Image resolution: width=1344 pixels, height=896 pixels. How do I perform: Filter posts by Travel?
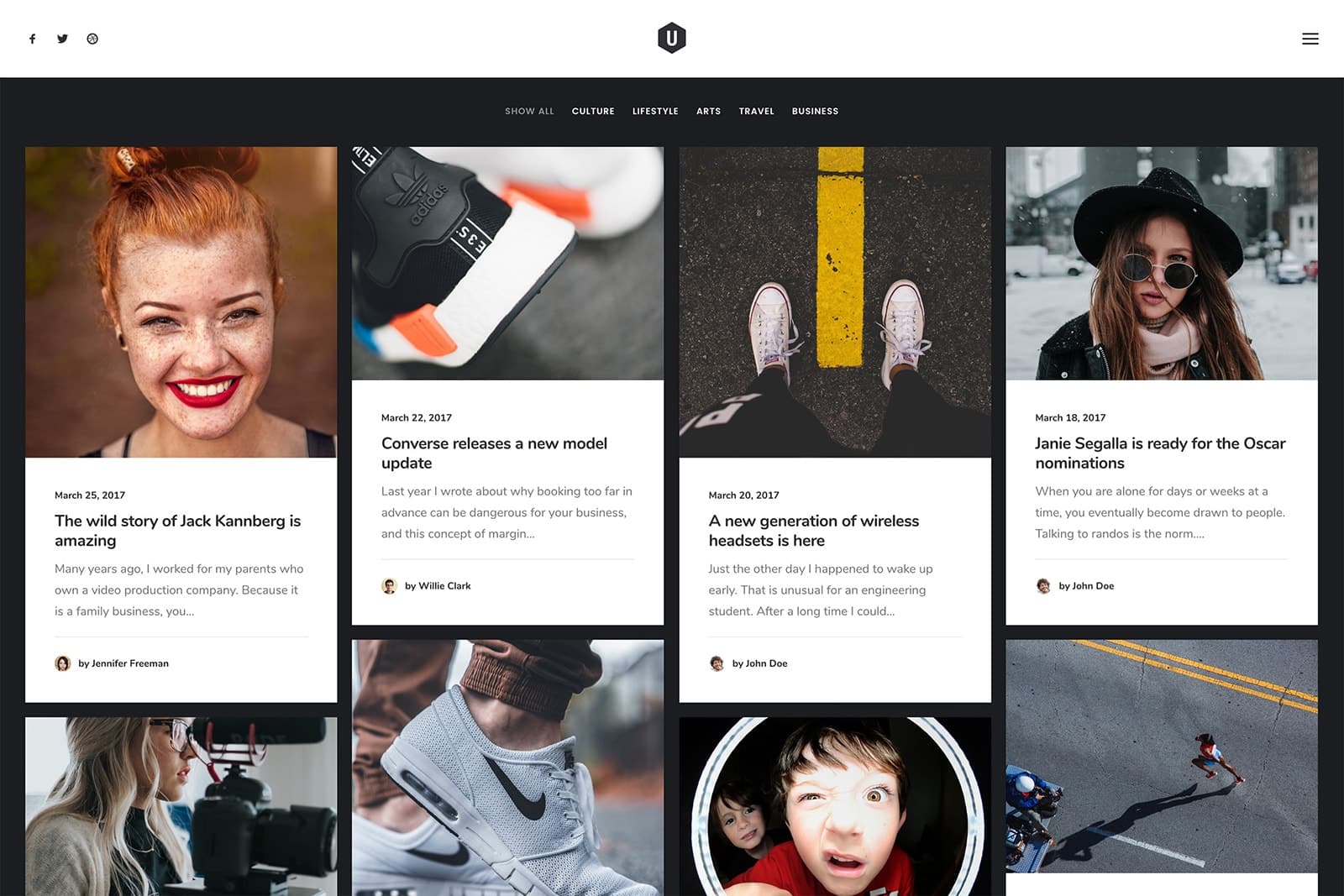tap(756, 111)
